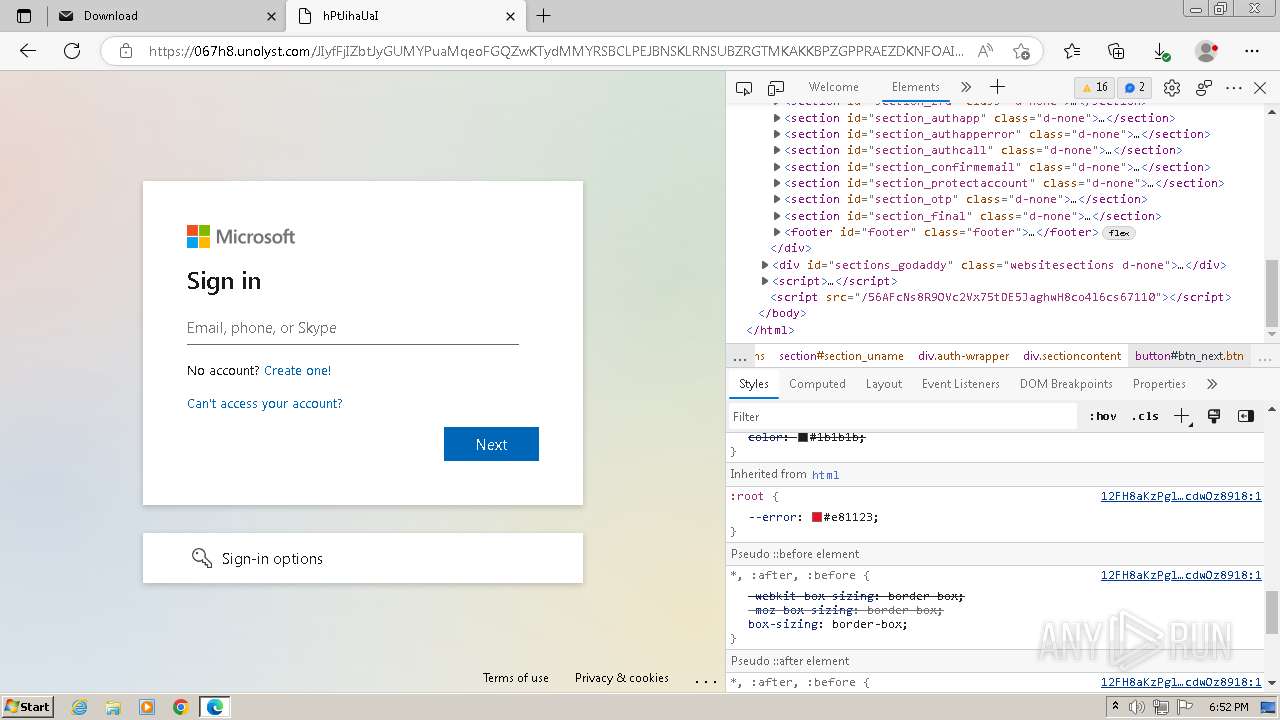Expand section_authcall node

pos(777,150)
